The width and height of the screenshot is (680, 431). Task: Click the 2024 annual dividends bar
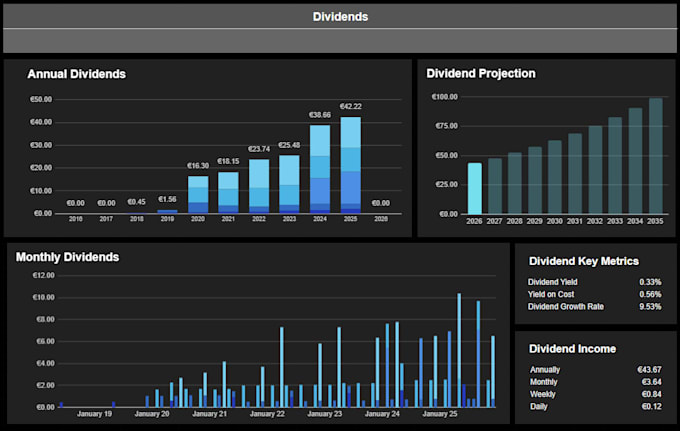pos(320,169)
